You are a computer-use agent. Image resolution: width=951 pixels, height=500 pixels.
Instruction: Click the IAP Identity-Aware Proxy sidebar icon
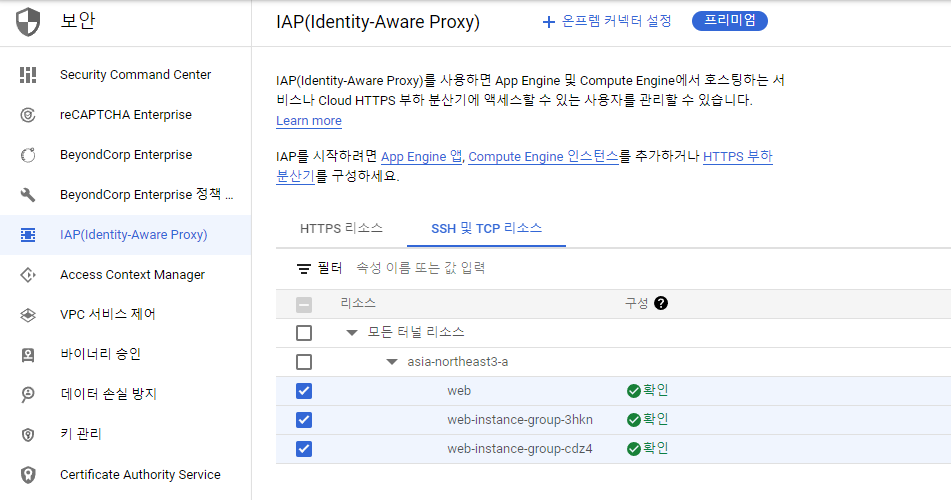click(x=28, y=235)
